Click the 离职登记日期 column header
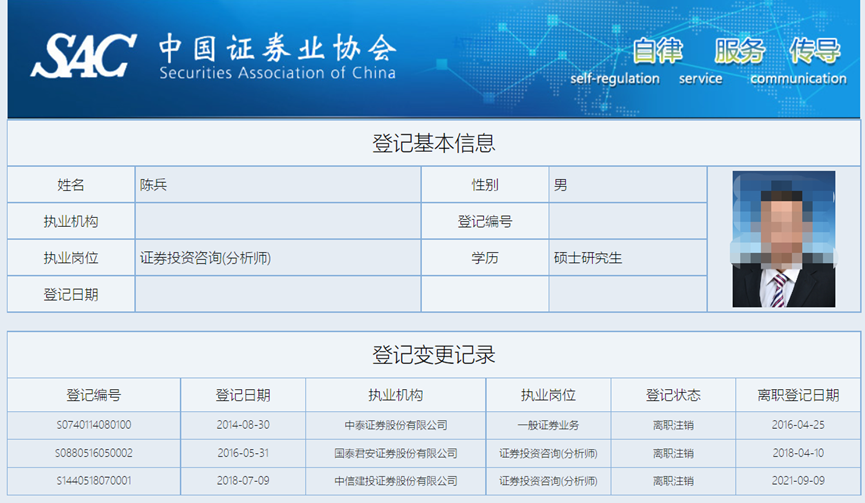 pyautogui.click(x=798, y=395)
